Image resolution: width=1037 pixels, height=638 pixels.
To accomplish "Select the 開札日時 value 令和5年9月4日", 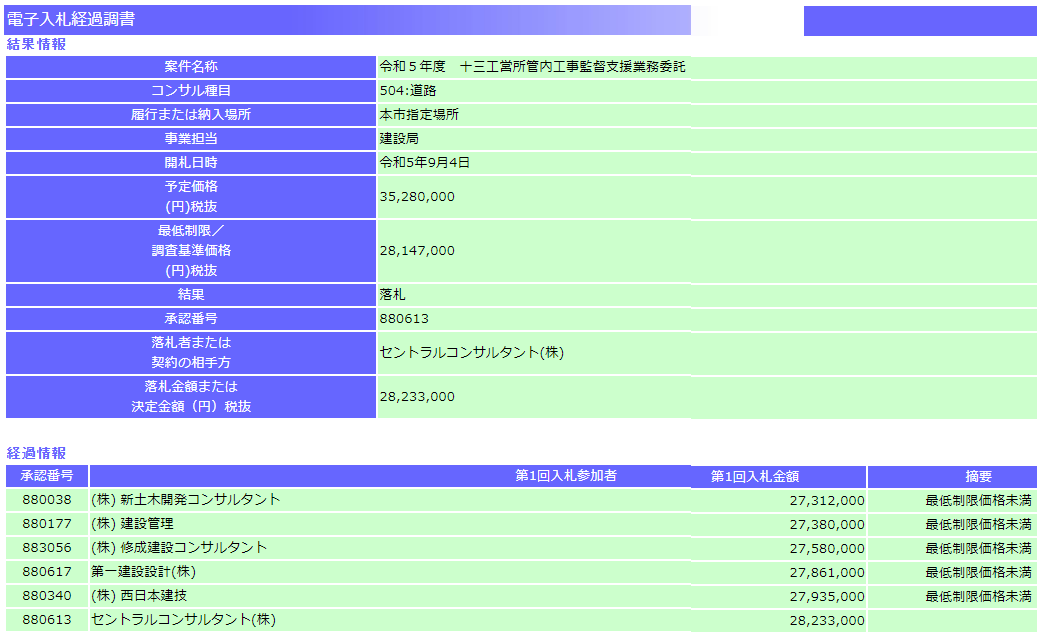I will 424,162.
